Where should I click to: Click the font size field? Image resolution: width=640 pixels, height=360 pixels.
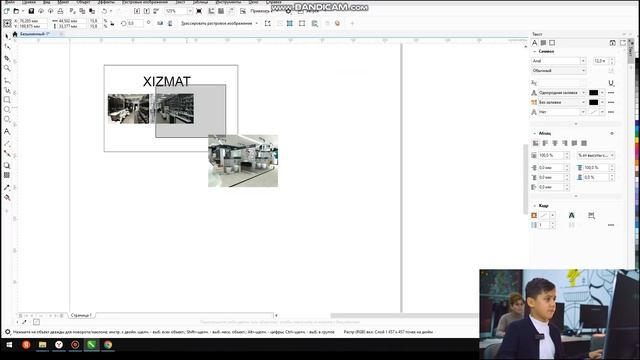[600, 61]
